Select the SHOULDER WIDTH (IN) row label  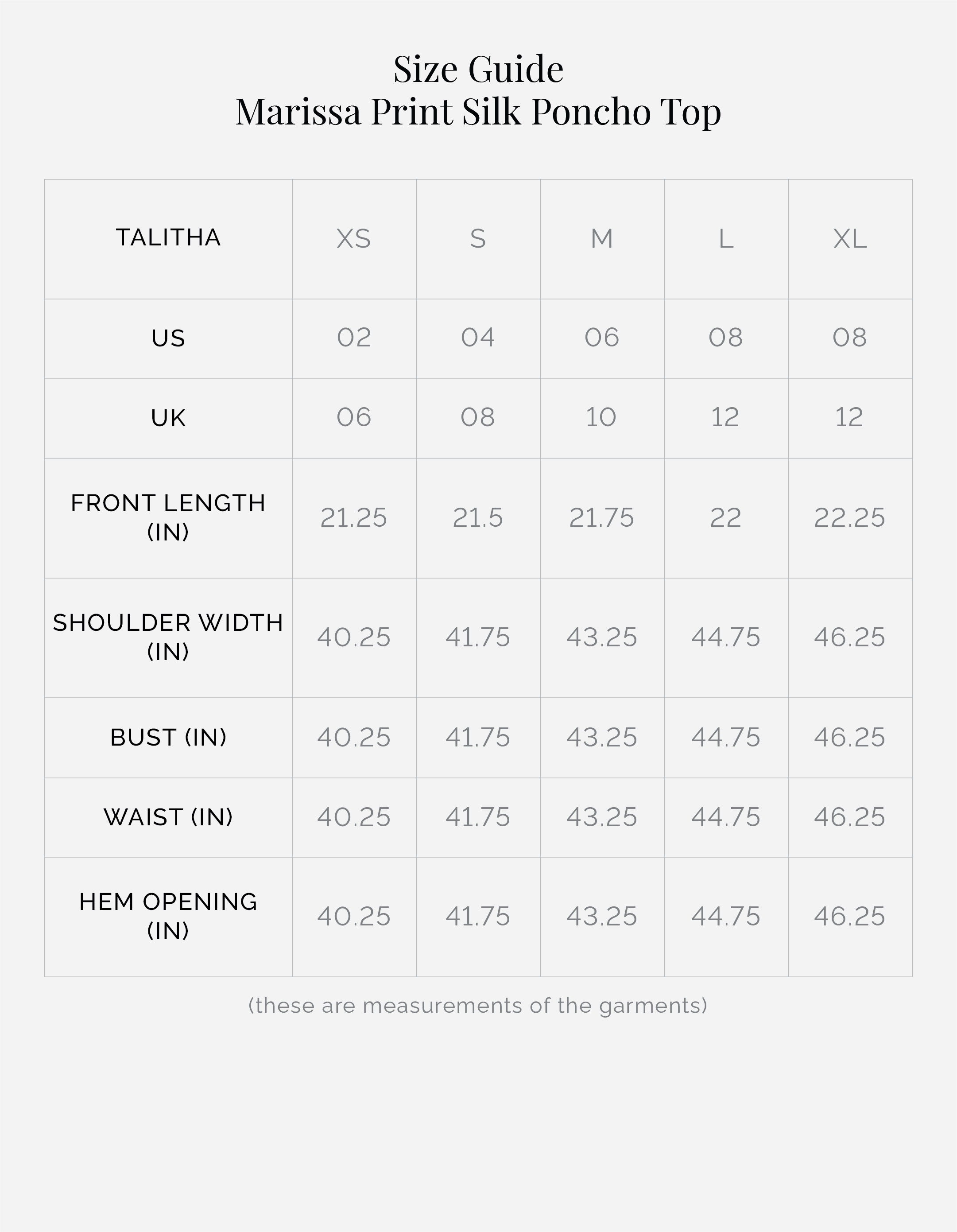pyautogui.click(x=168, y=637)
